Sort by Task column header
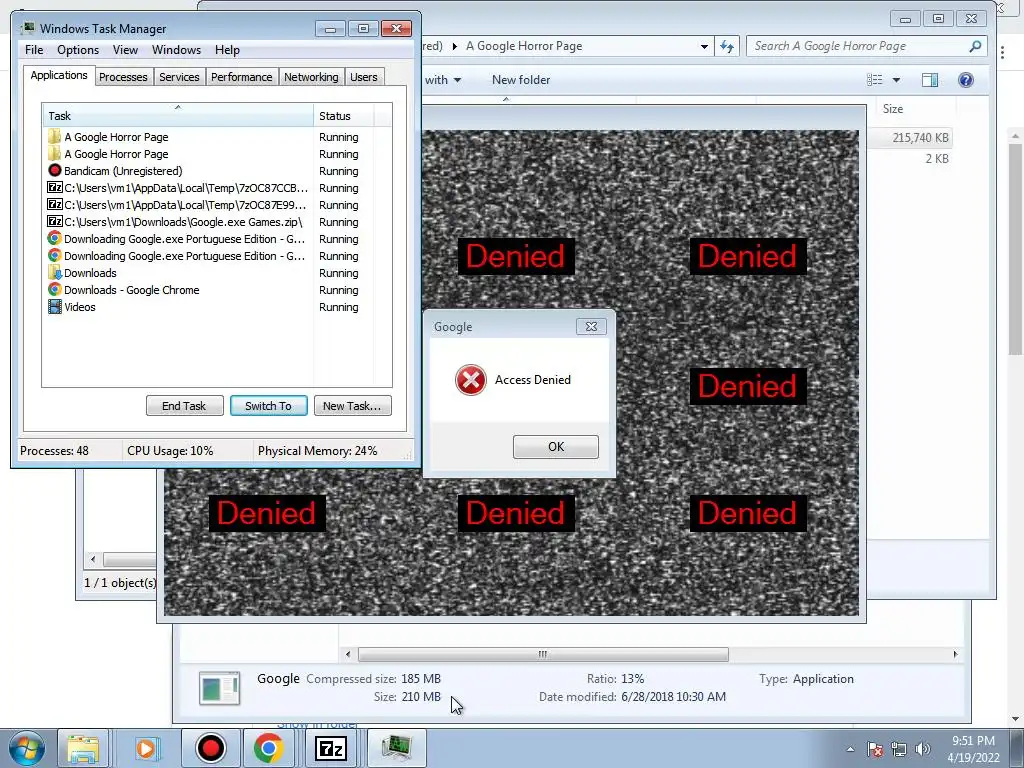The height and width of the screenshot is (768, 1024). pos(178,116)
